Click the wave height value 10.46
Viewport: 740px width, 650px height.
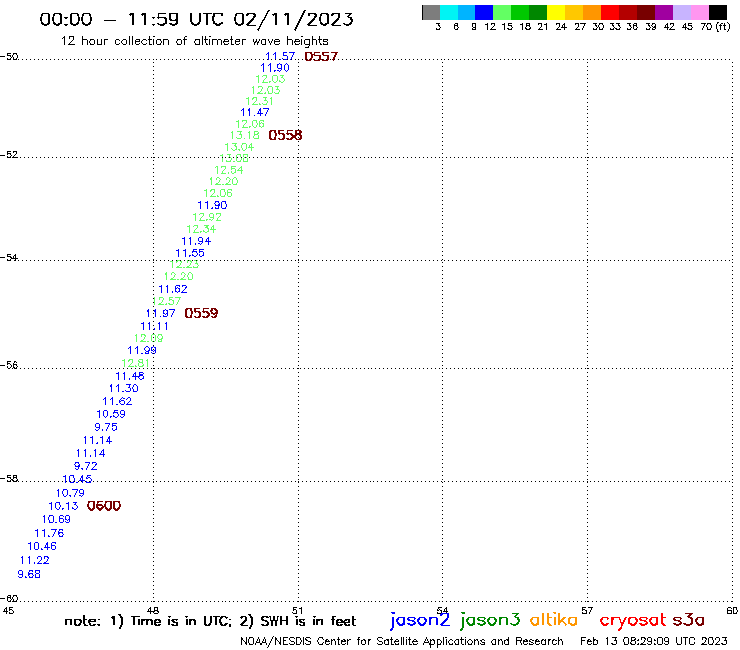coord(42,546)
